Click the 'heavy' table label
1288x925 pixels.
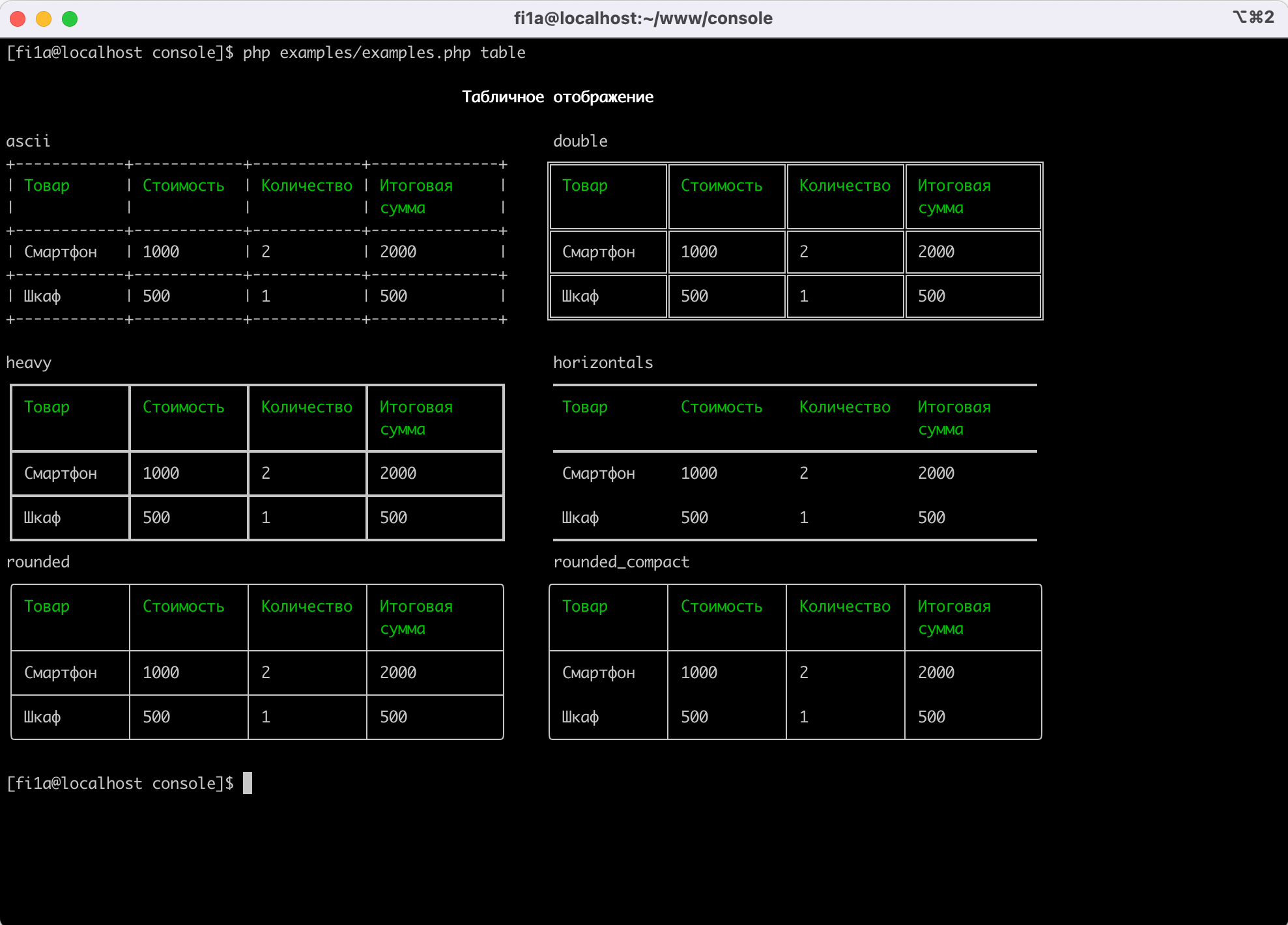pos(29,363)
